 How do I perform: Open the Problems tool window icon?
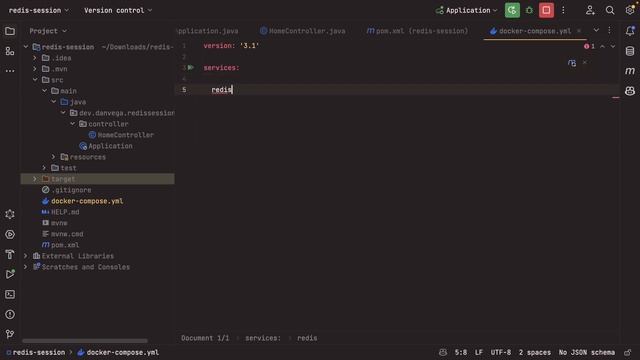tap(10, 314)
